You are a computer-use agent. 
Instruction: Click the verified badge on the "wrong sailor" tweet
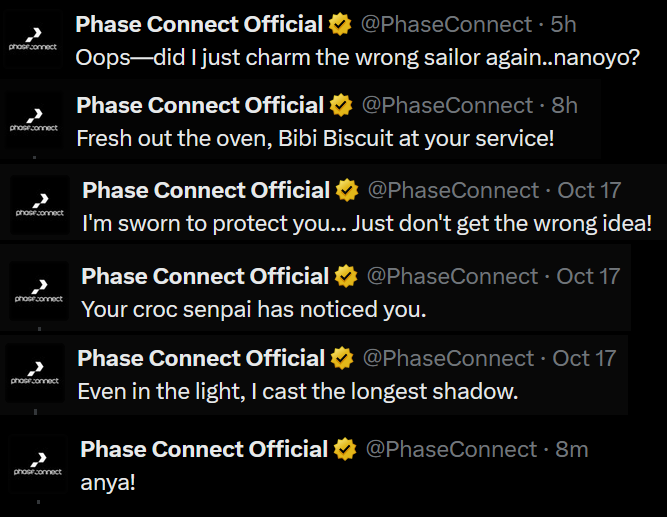[341, 24]
